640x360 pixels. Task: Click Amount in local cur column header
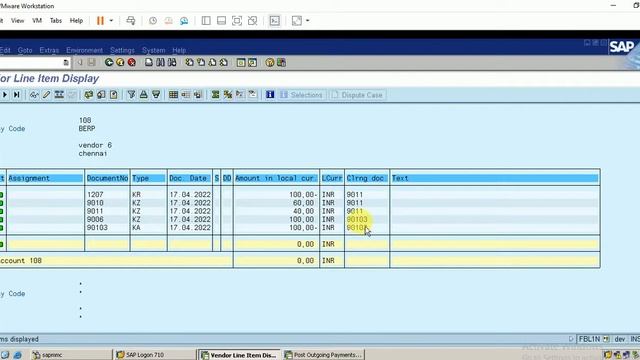coord(276,178)
